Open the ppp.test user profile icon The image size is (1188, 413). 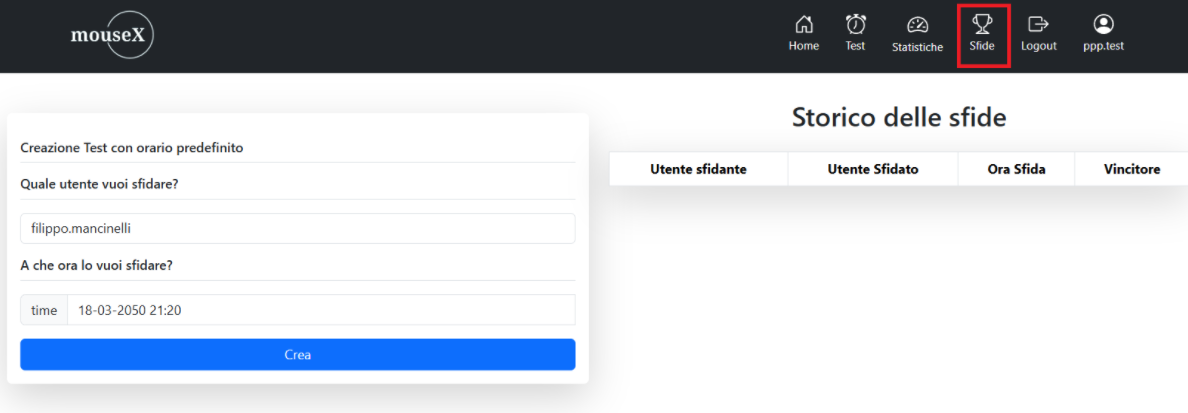coord(1103,24)
